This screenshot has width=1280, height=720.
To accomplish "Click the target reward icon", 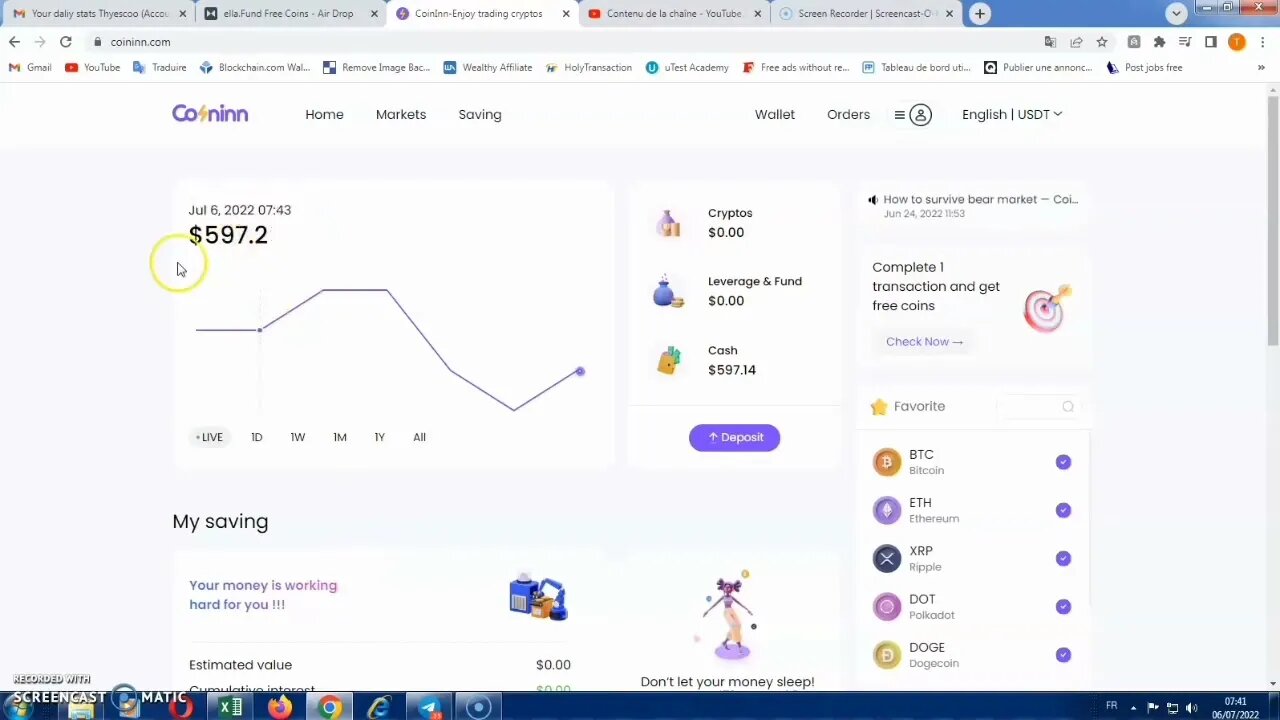I will click(1047, 308).
